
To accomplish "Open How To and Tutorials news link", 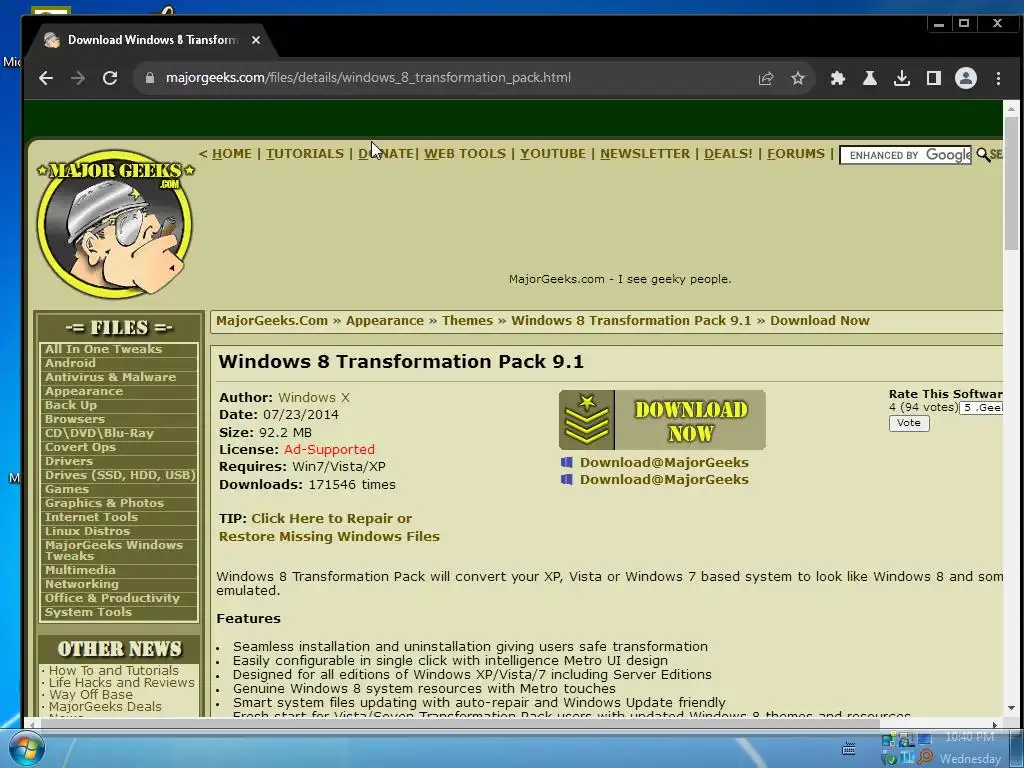I will point(114,671).
